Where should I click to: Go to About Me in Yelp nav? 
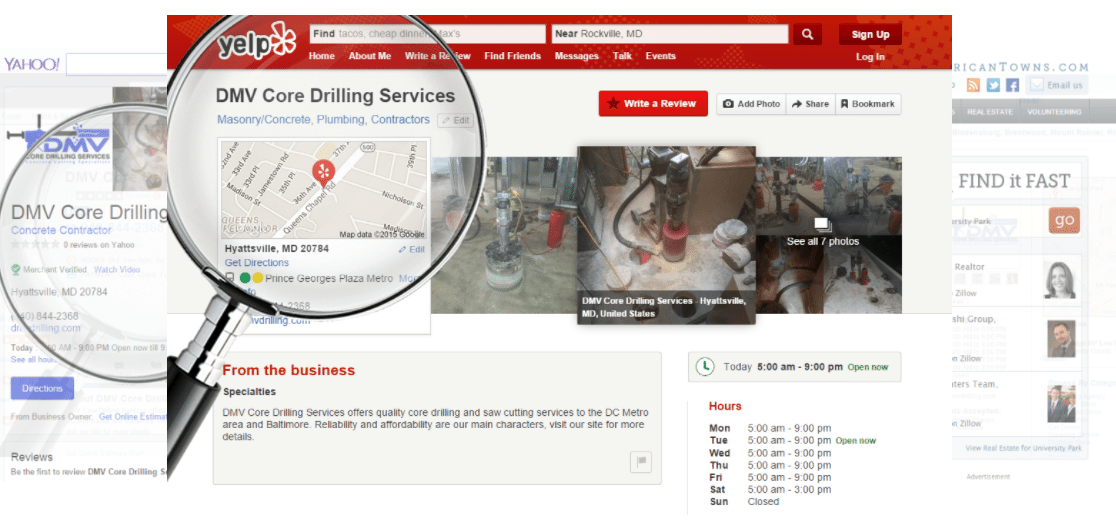tap(369, 56)
